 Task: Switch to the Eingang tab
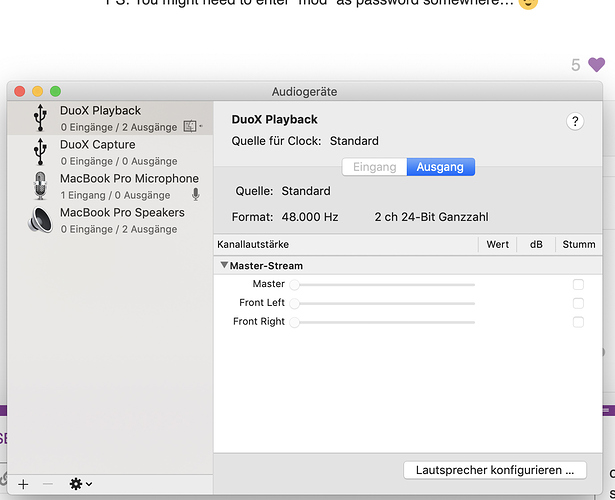click(375, 167)
